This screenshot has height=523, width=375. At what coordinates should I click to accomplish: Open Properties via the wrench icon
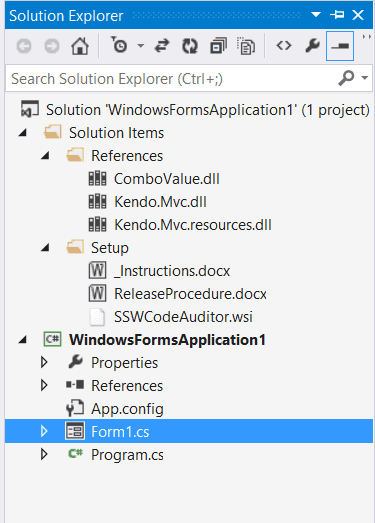coord(313,46)
